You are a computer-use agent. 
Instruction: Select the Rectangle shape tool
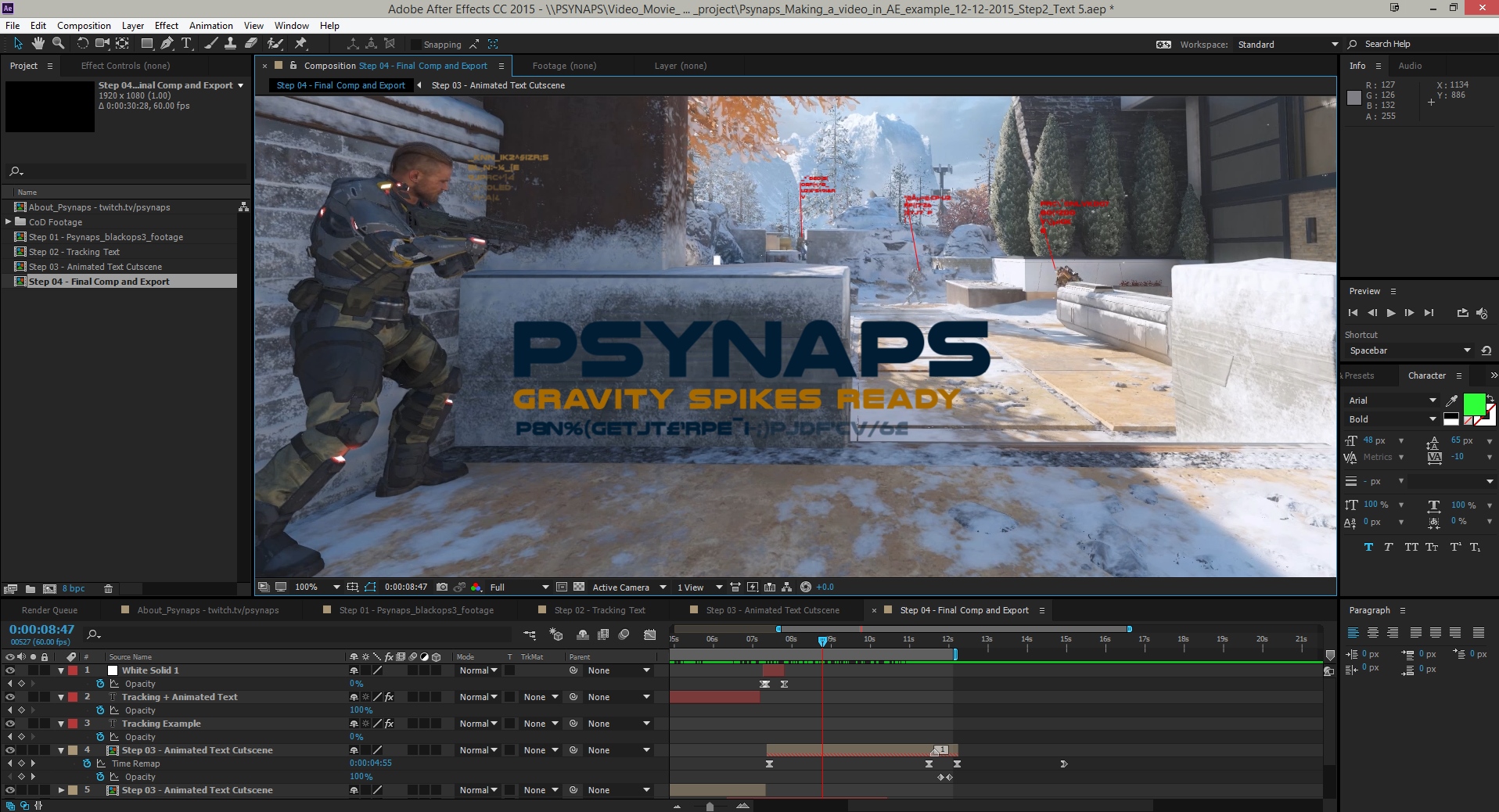click(147, 44)
